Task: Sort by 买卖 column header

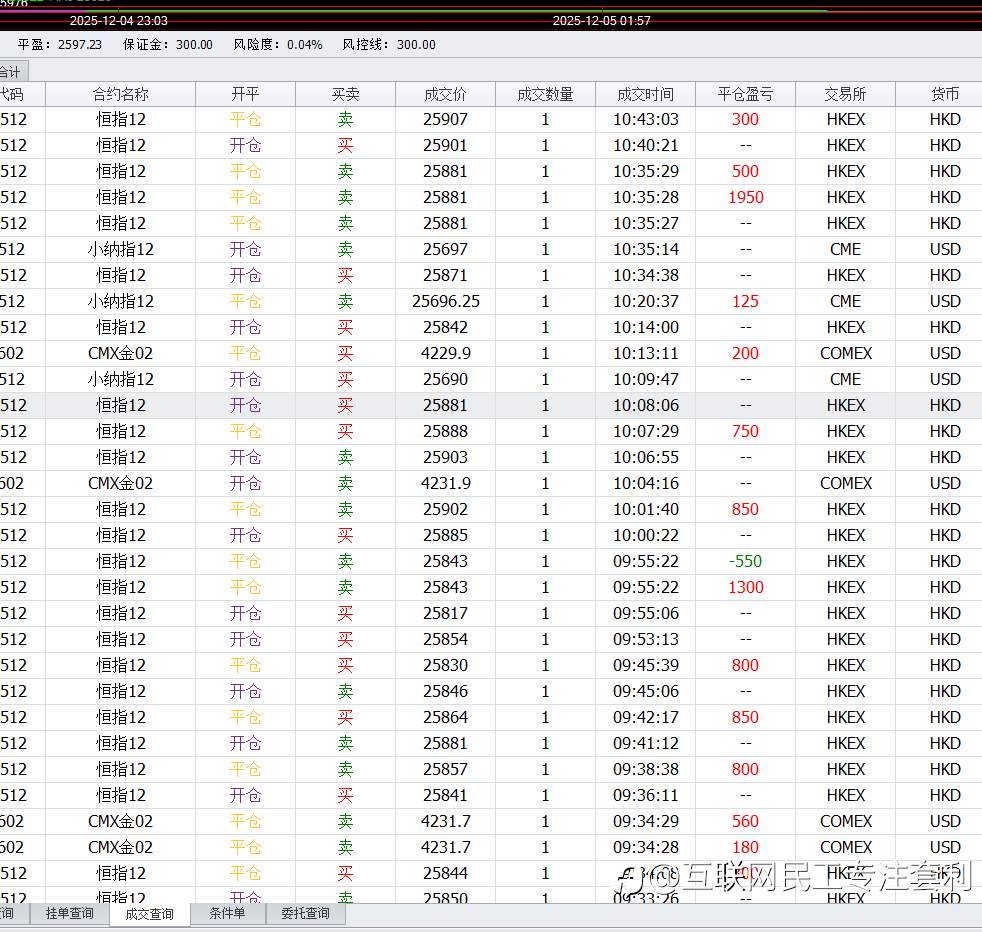Action: click(x=345, y=94)
